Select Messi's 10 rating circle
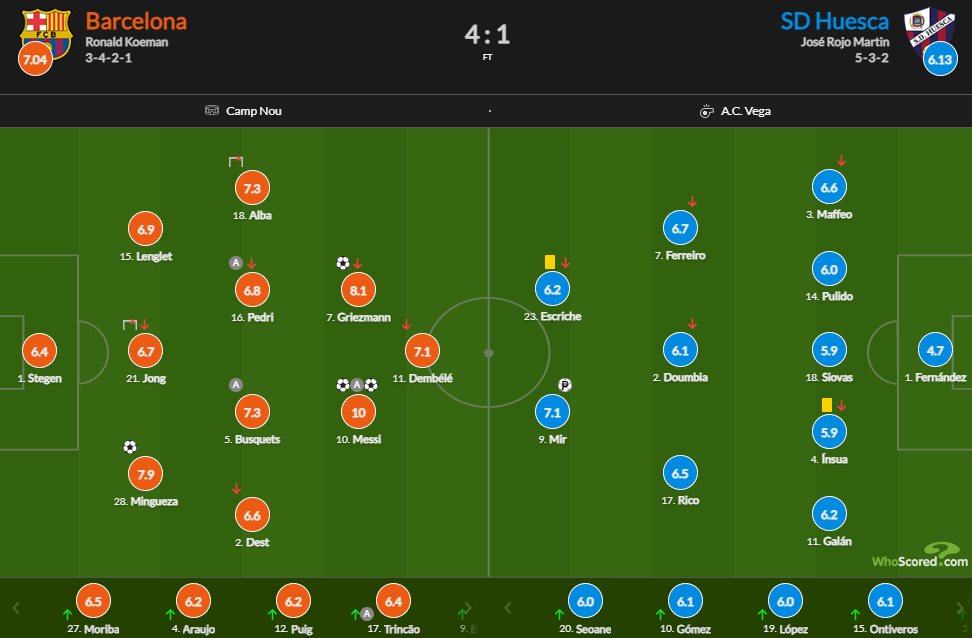The width and height of the screenshot is (972, 638). (x=356, y=412)
